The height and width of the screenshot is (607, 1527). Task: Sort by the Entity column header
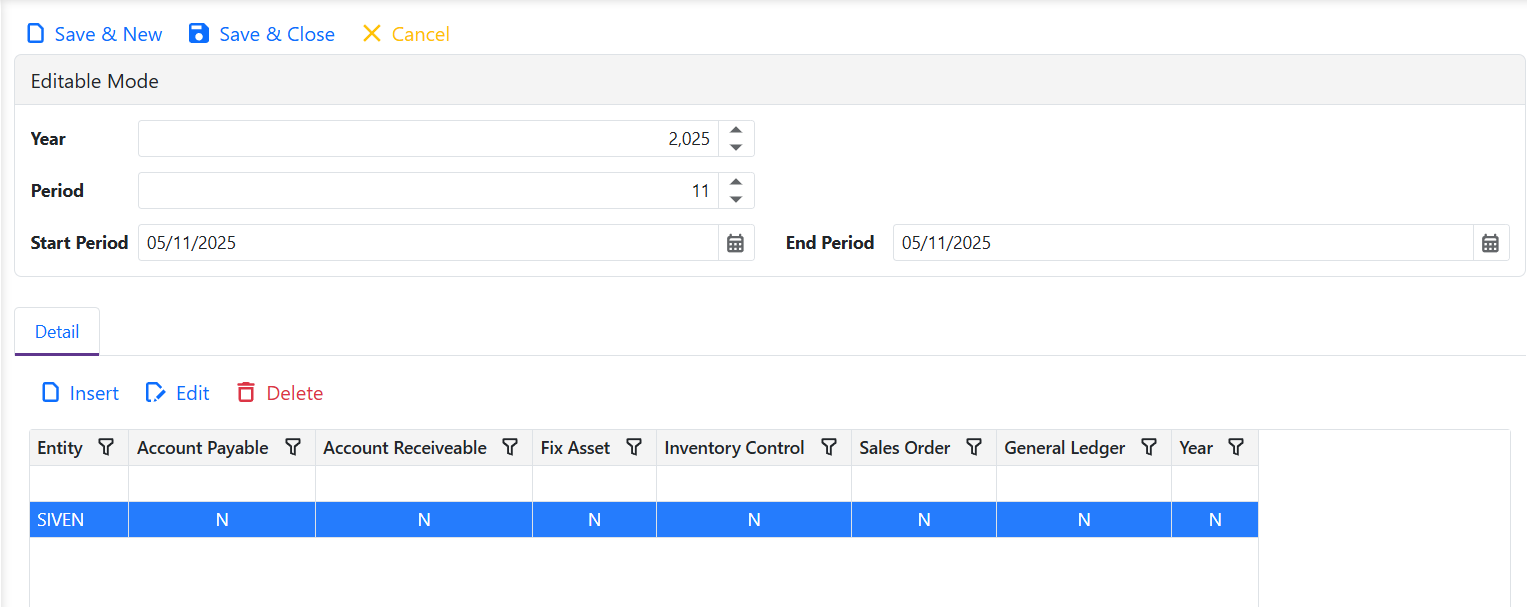click(60, 448)
